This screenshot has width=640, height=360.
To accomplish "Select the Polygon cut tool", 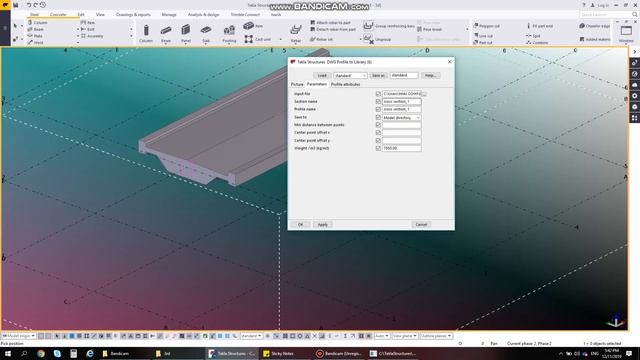I will pos(487,26).
